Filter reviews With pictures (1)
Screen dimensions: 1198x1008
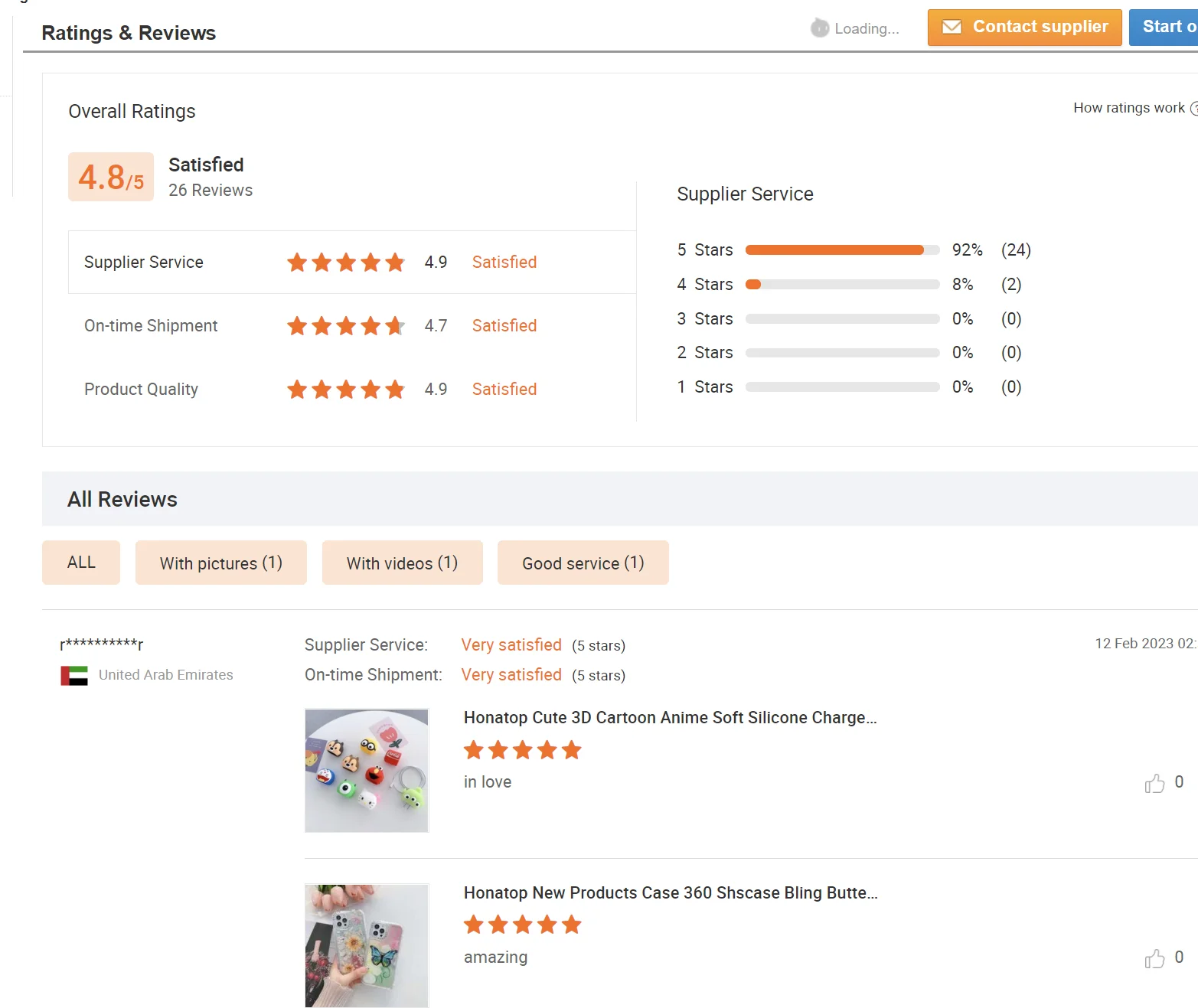[221, 563]
